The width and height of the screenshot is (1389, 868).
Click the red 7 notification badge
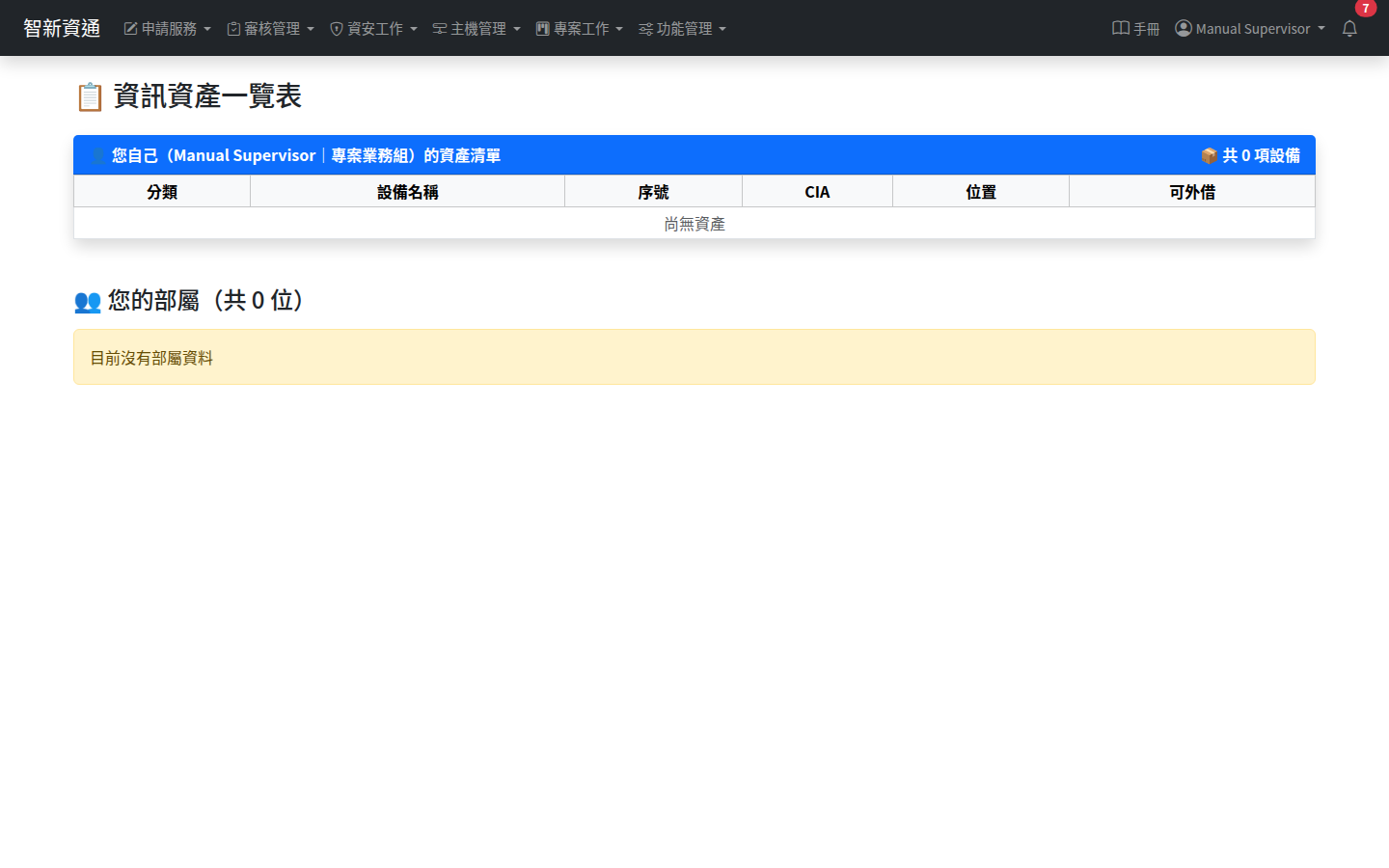tap(1366, 8)
